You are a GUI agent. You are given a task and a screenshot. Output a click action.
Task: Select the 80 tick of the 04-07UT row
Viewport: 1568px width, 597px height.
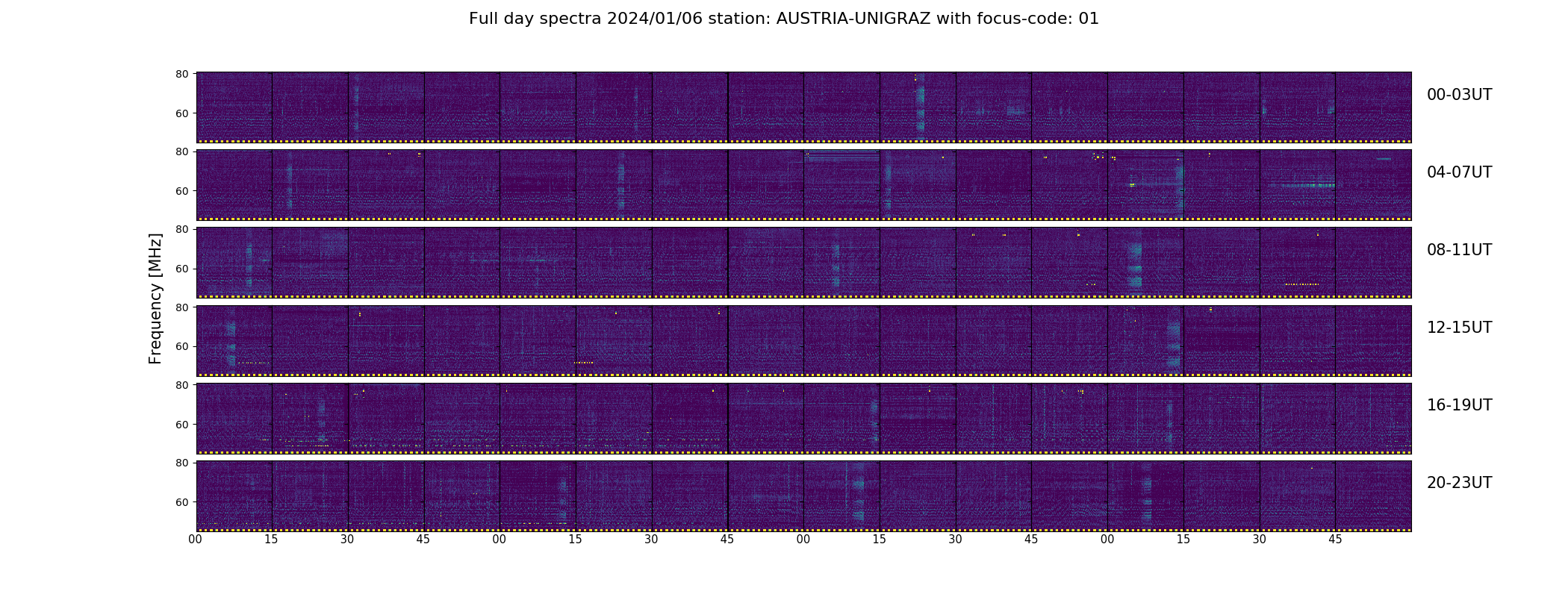181,151
